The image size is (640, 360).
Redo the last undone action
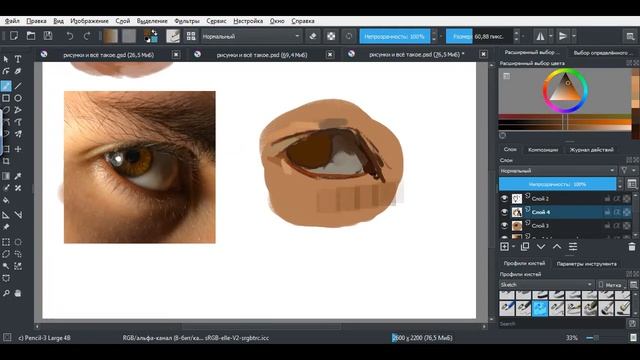coord(87,36)
